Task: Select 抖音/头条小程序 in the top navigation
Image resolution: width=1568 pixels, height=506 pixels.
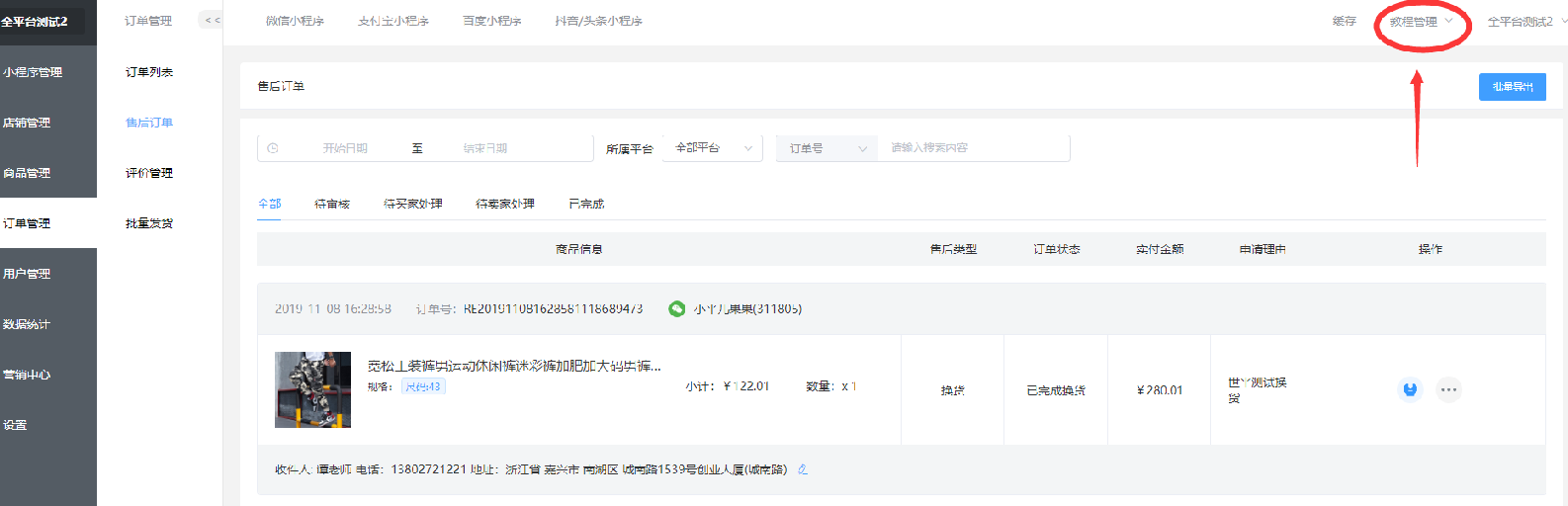Action: tap(599, 21)
